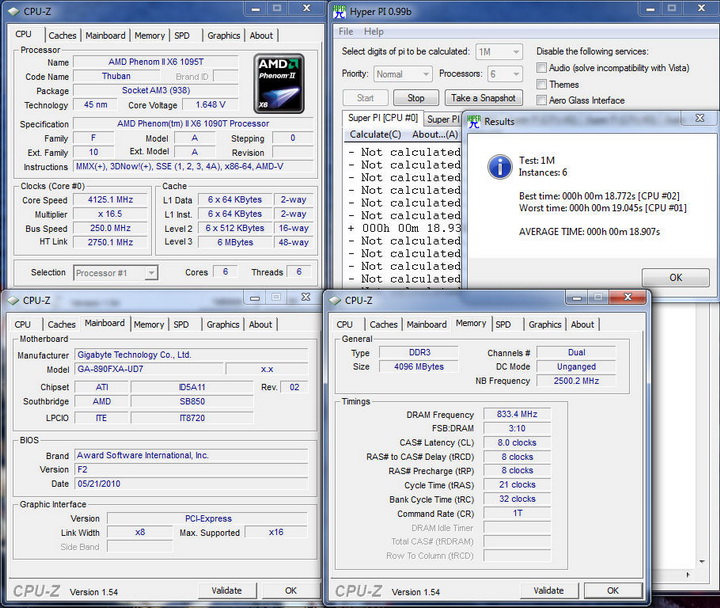Click OK in Memory CPU-Z window

coord(613,591)
